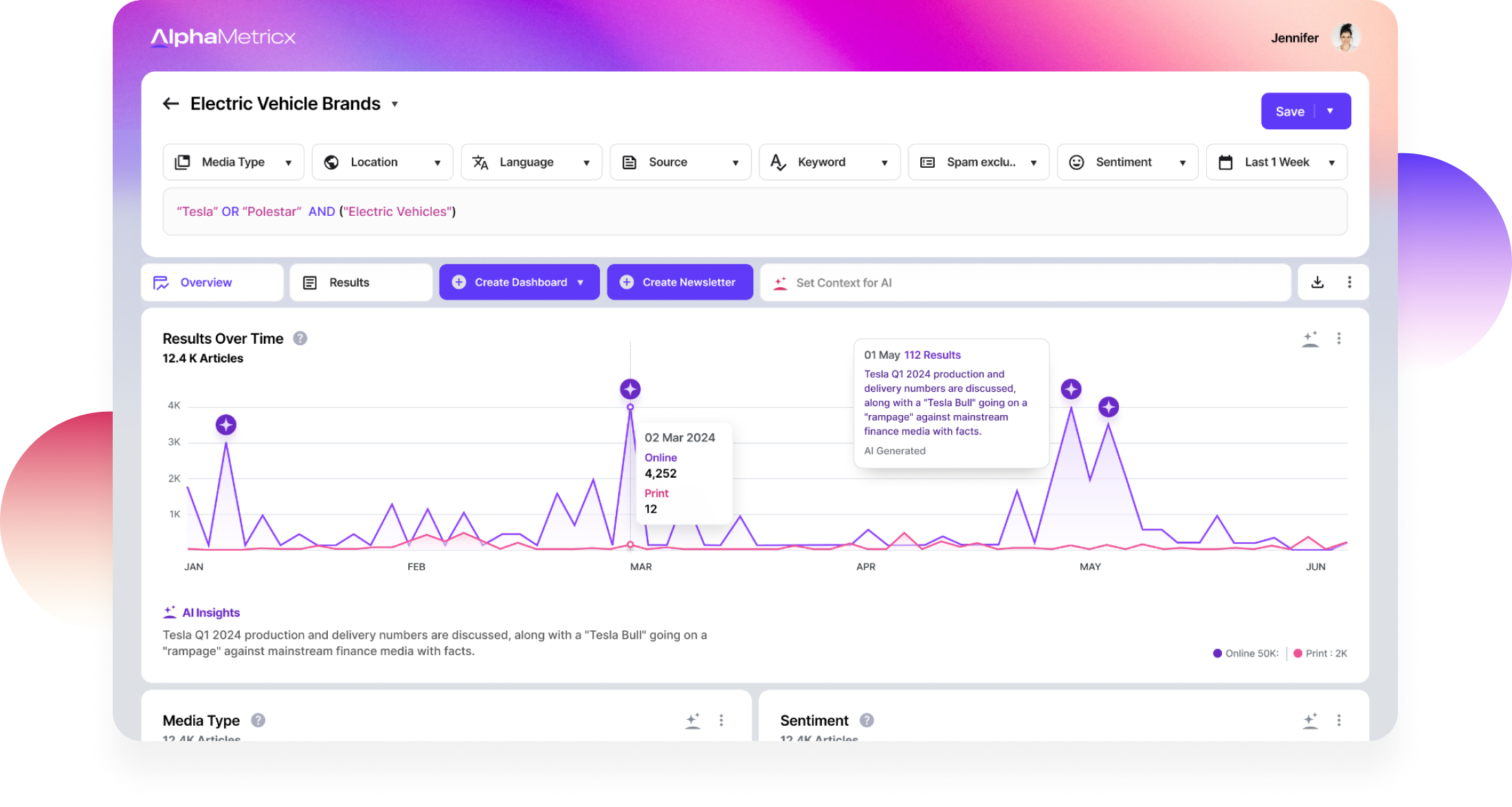This screenshot has width=1512, height=807.
Task: Open the Save options dropdown arrow
Action: (x=1330, y=111)
